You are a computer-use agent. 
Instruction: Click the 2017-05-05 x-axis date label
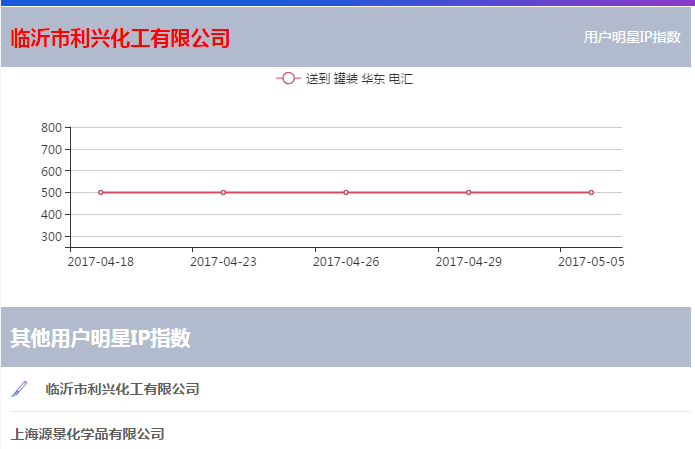tap(591, 262)
